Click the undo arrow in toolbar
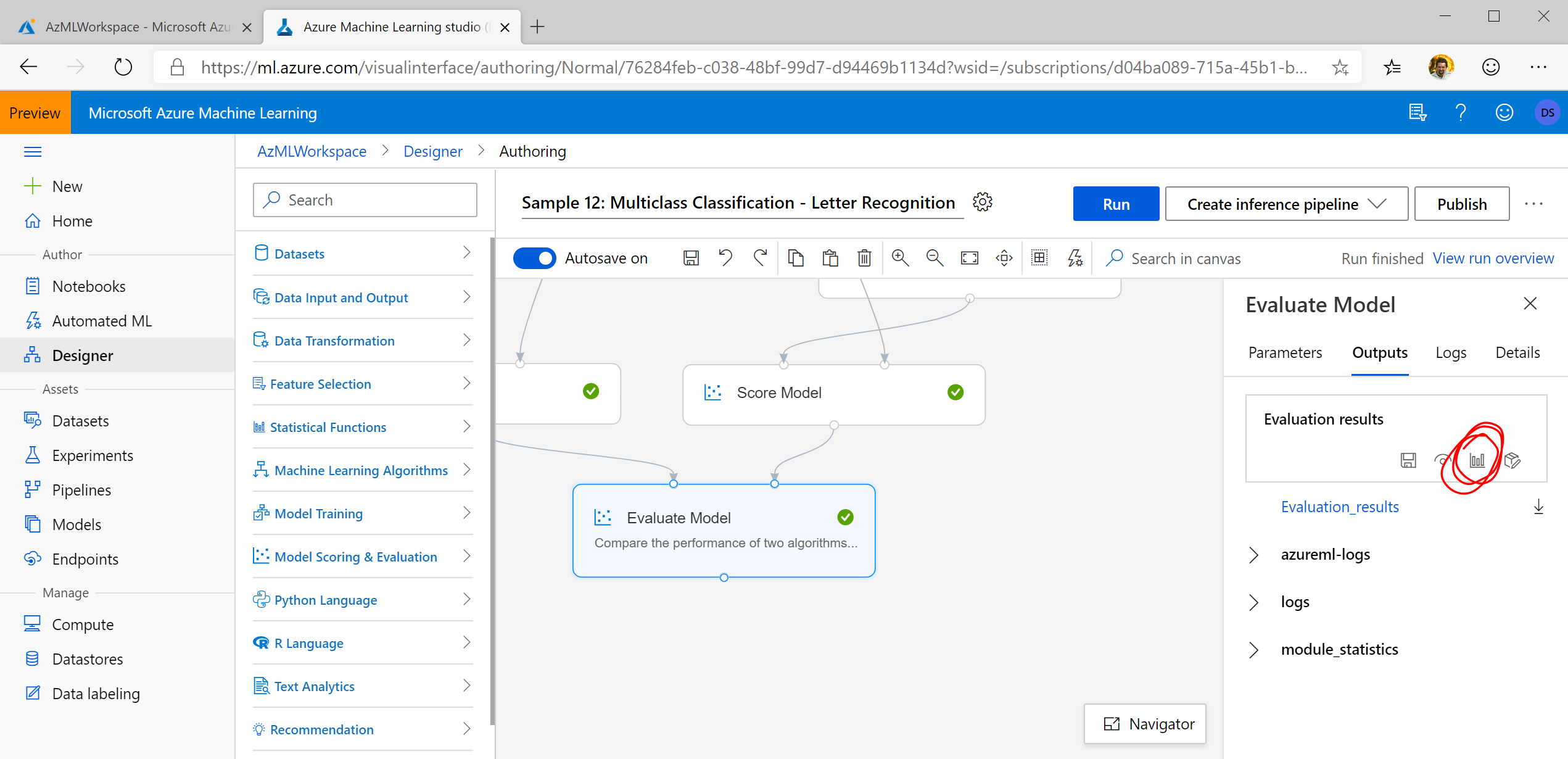Screen dimensions: 1568x759 (725, 258)
